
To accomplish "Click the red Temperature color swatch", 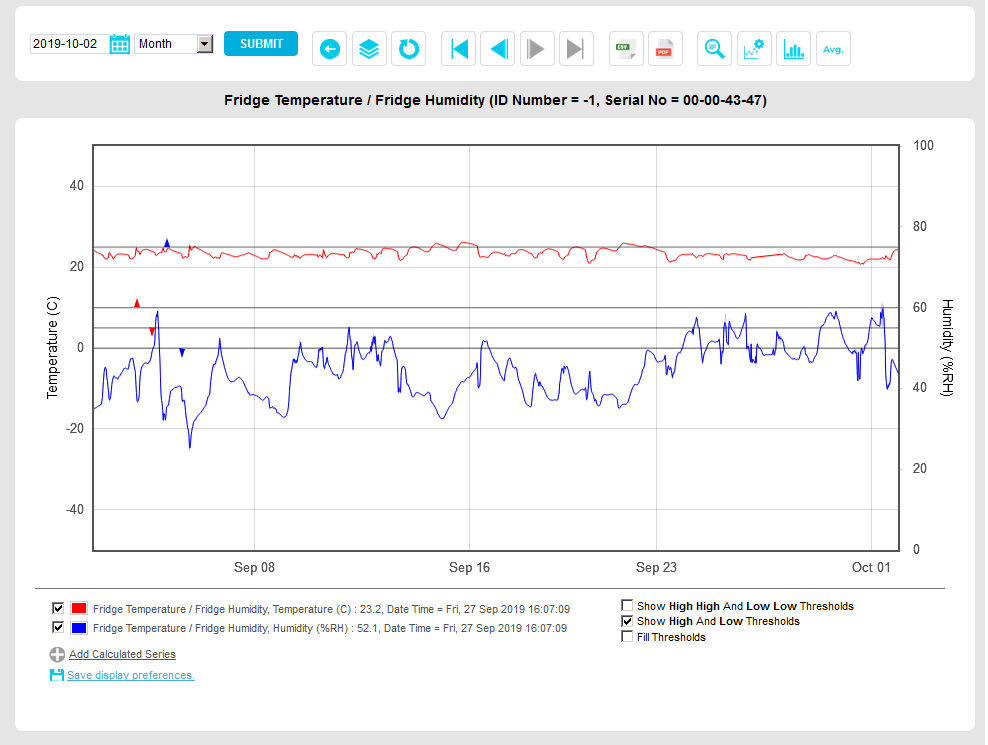I will coord(78,608).
